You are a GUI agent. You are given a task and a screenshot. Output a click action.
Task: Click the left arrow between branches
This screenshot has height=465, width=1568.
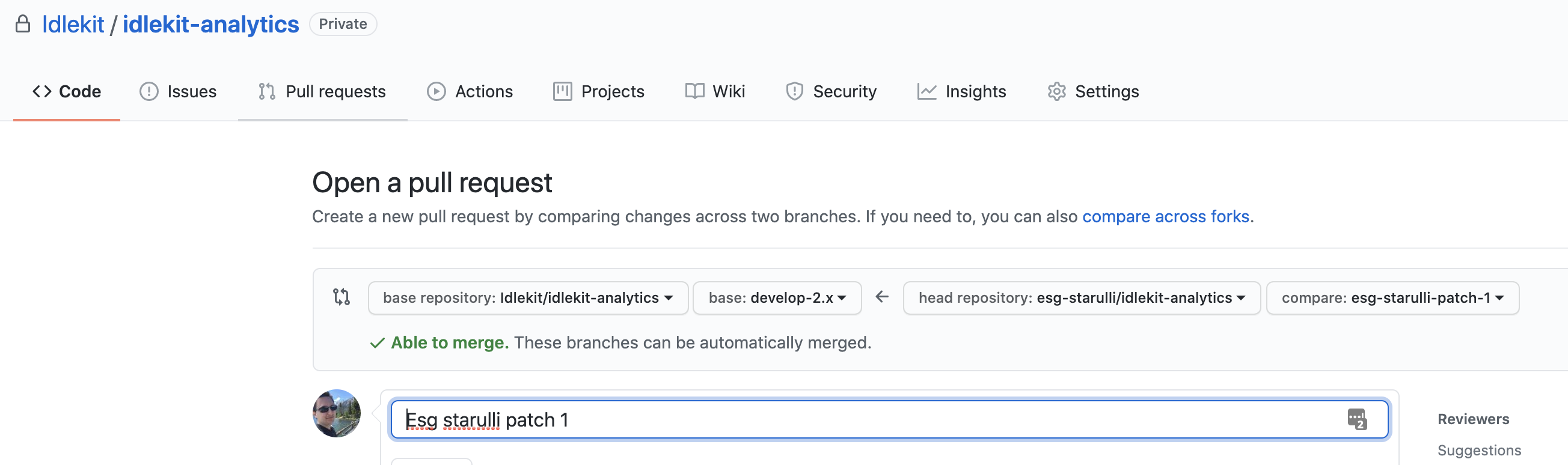tap(882, 297)
